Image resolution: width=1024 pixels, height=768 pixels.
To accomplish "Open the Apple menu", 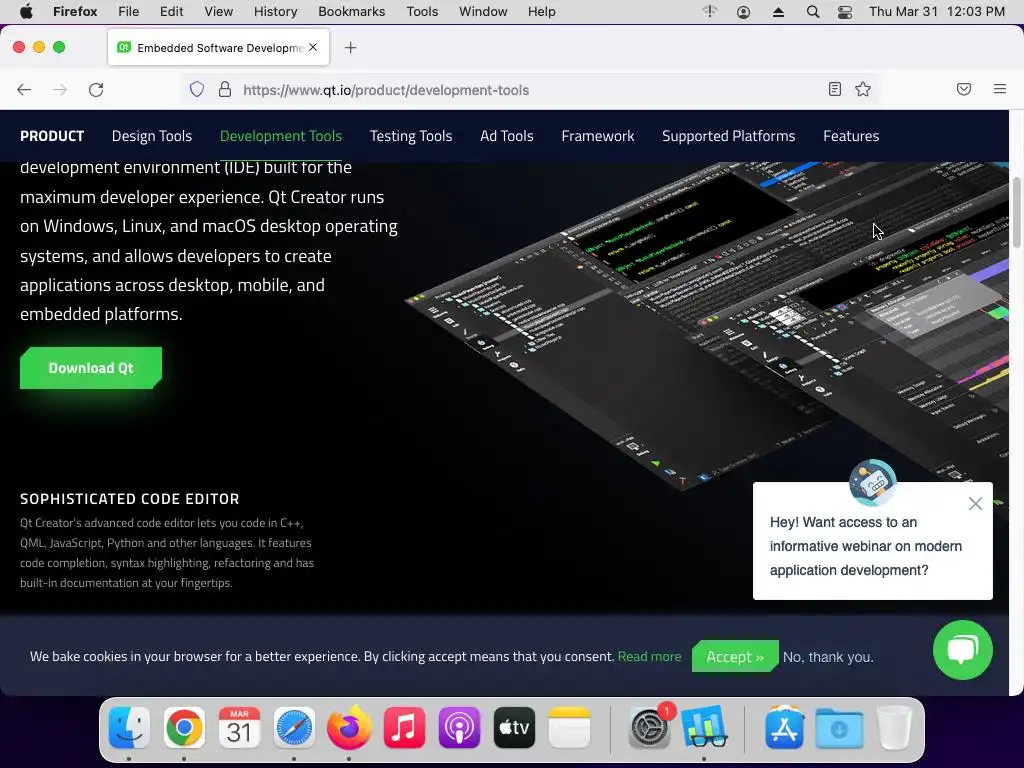I will 26,12.
